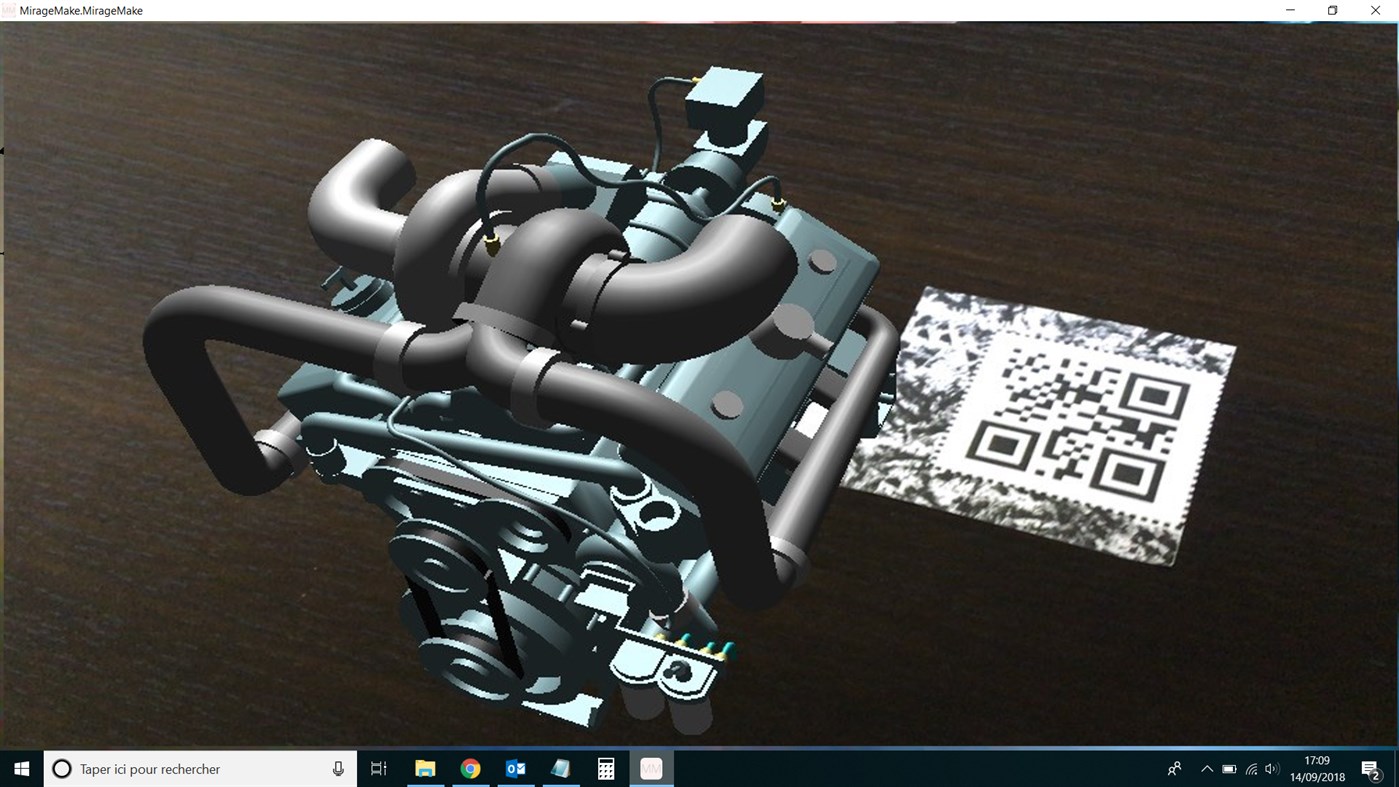Image resolution: width=1399 pixels, height=787 pixels.
Task: Open the blue tilted-page app in the taskbar
Action: click(x=561, y=769)
